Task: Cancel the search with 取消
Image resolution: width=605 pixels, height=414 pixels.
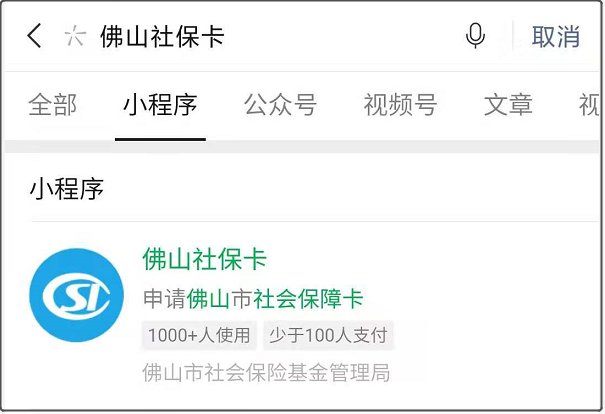Action: click(556, 37)
